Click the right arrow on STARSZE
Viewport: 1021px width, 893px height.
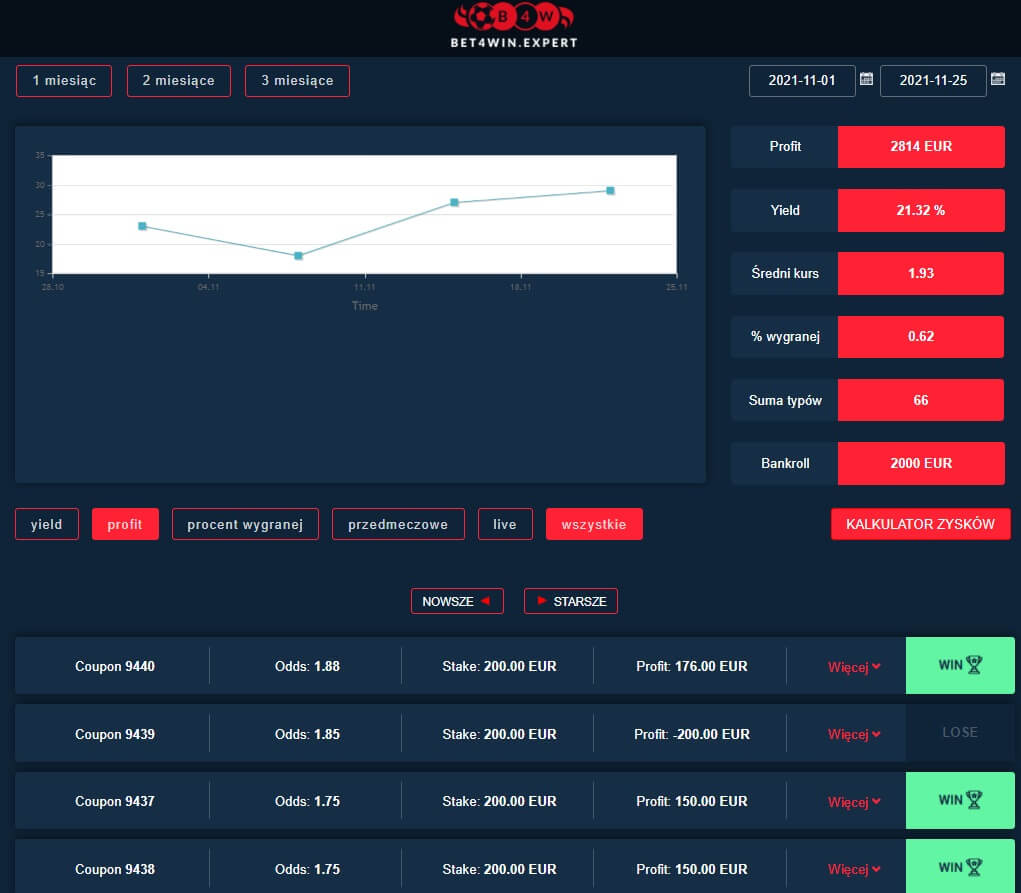(542, 601)
